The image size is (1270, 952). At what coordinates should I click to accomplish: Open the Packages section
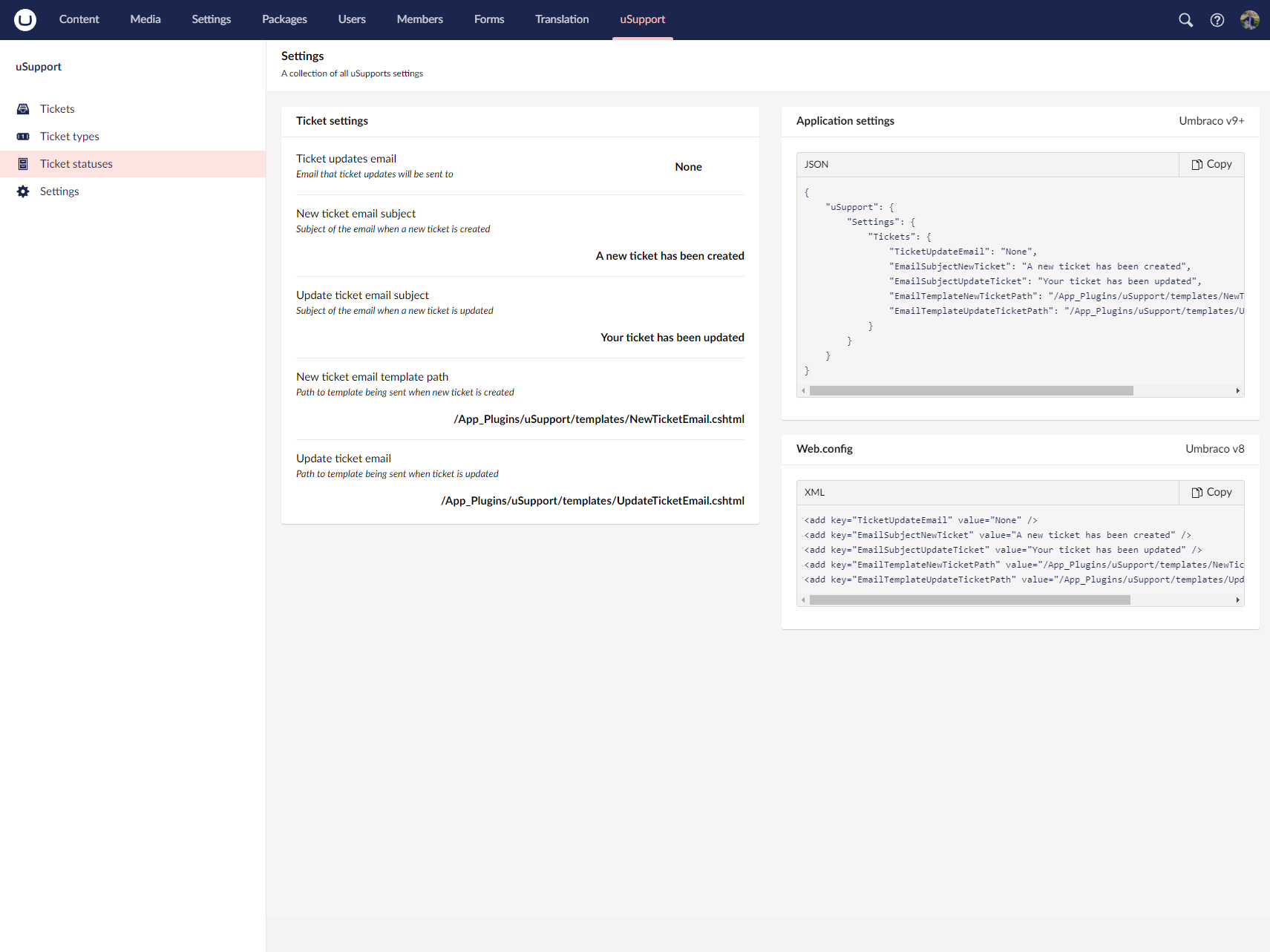coord(284,19)
